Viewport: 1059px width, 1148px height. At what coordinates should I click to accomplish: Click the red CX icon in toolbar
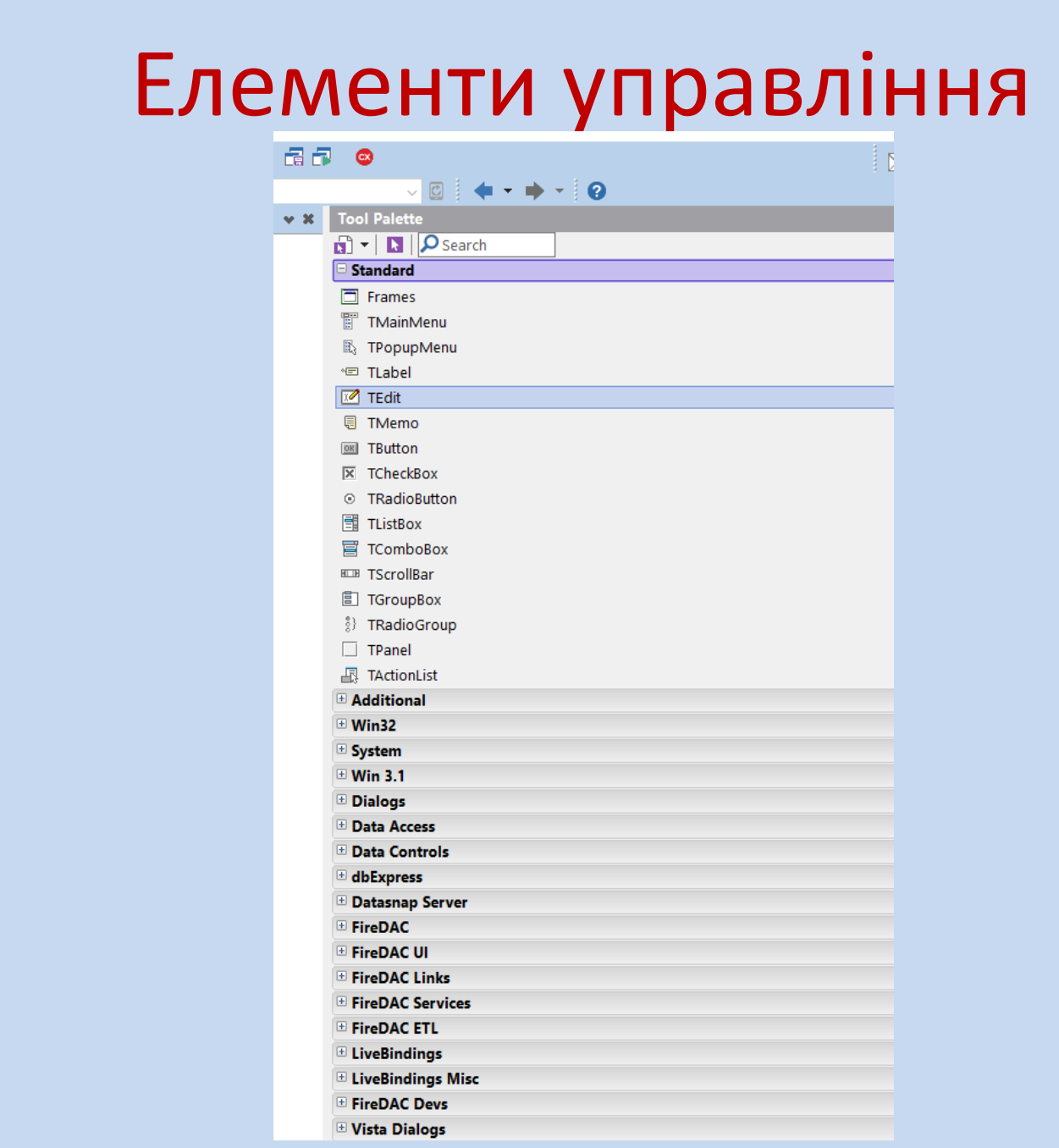(364, 157)
